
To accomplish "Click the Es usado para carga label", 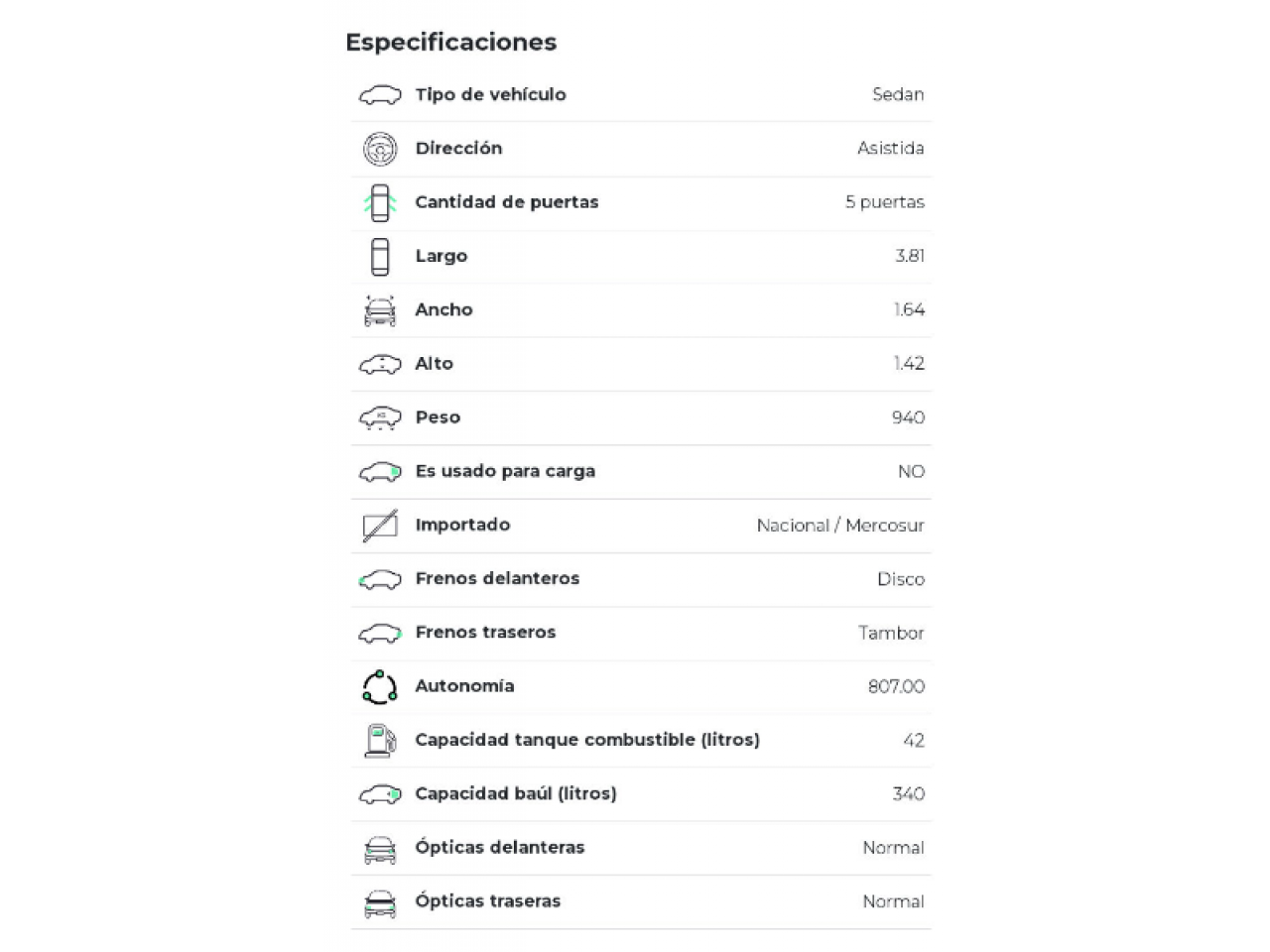I will (x=505, y=471).
